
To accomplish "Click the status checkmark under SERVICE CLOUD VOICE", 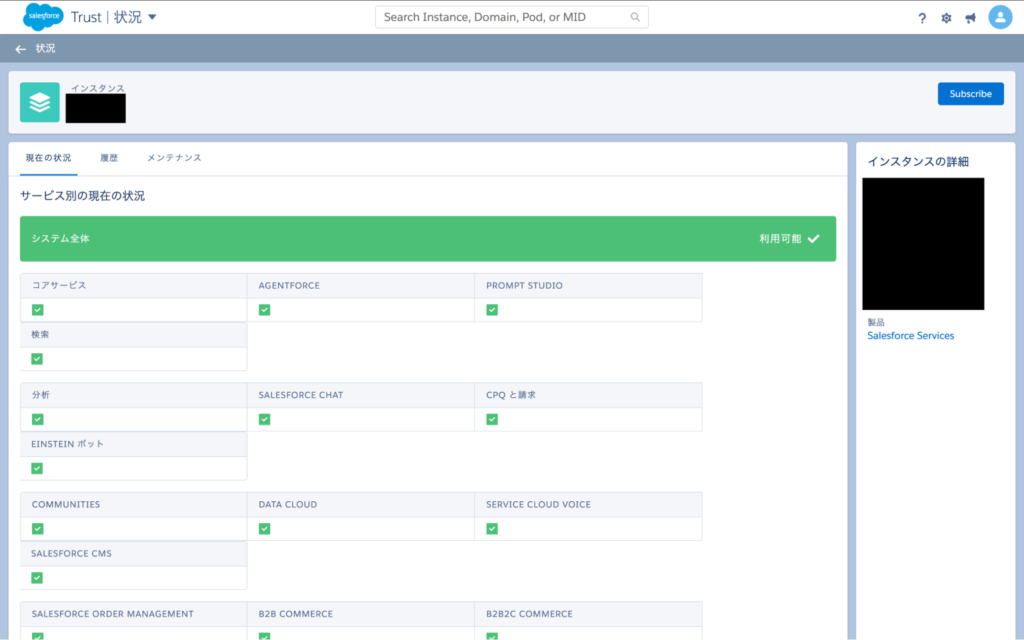I will (492, 528).
